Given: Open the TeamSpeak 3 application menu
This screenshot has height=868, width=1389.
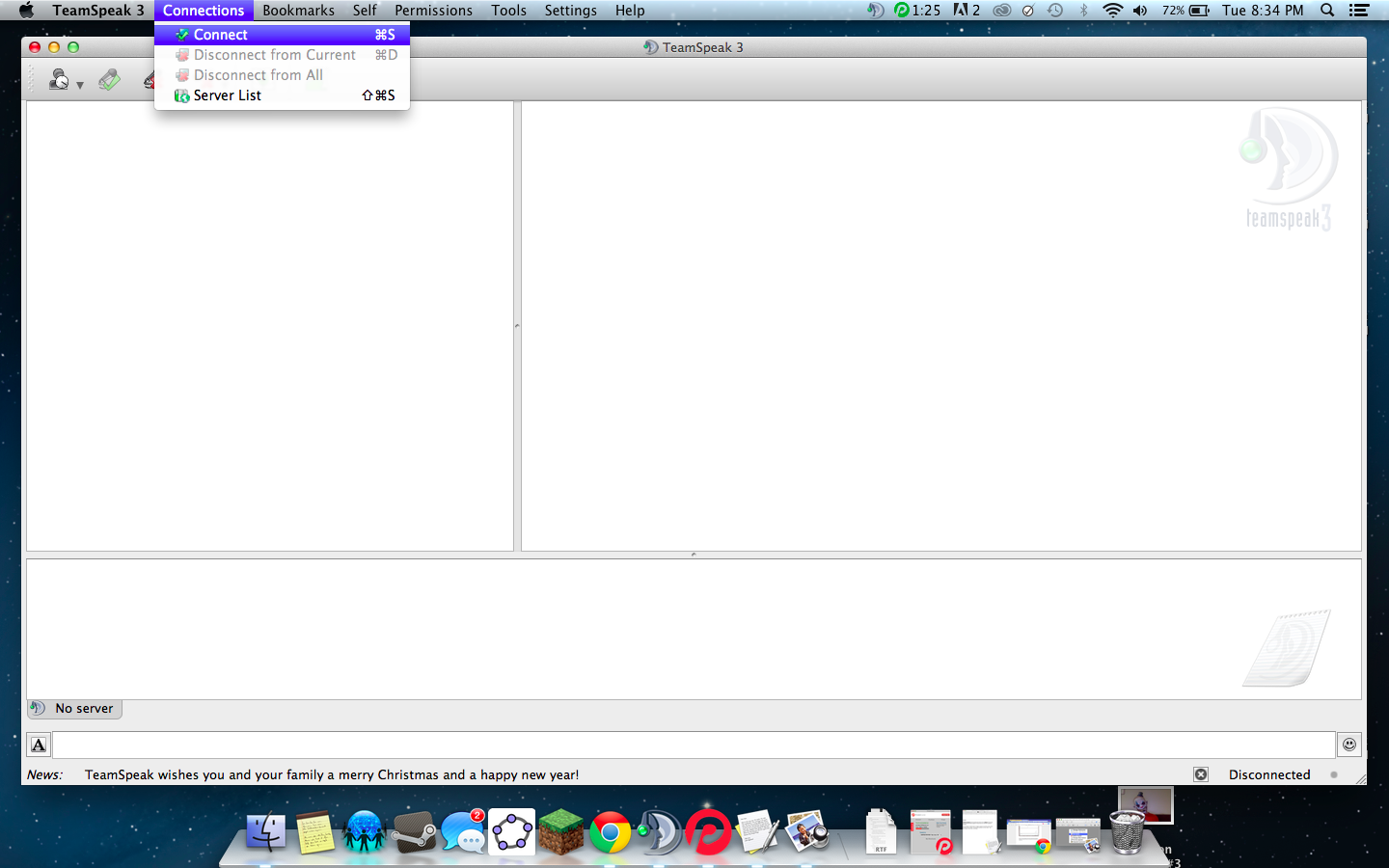Looking at the screenshot, I should (98, 11).
